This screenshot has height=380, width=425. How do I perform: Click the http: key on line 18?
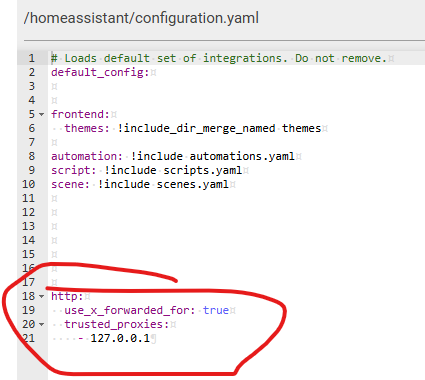(67, 296)
